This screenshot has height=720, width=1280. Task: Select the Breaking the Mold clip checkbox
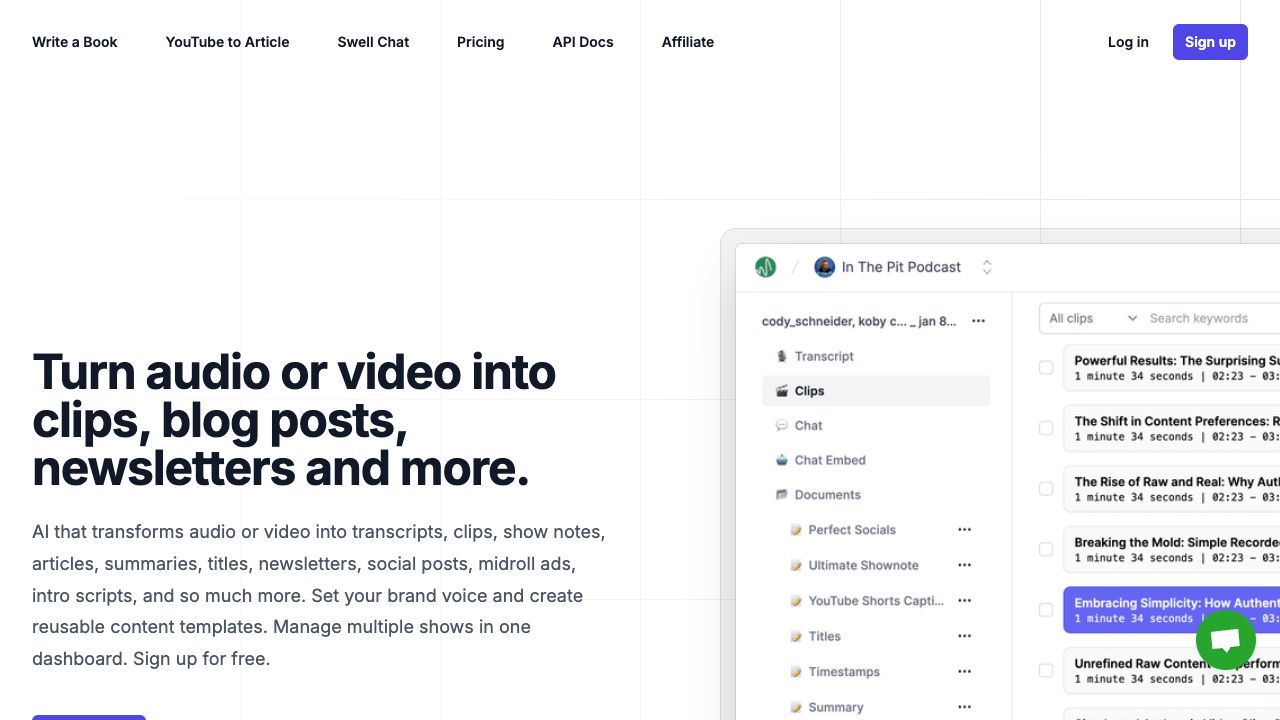[1046, 550]
